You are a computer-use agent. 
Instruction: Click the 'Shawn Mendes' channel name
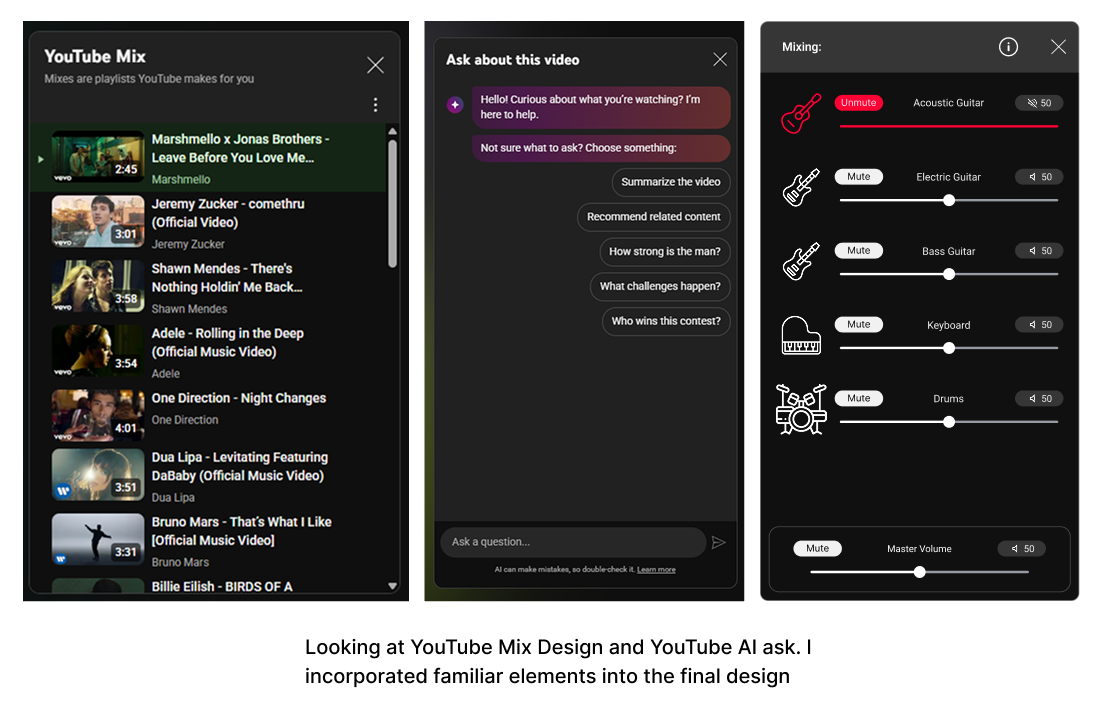189,309
